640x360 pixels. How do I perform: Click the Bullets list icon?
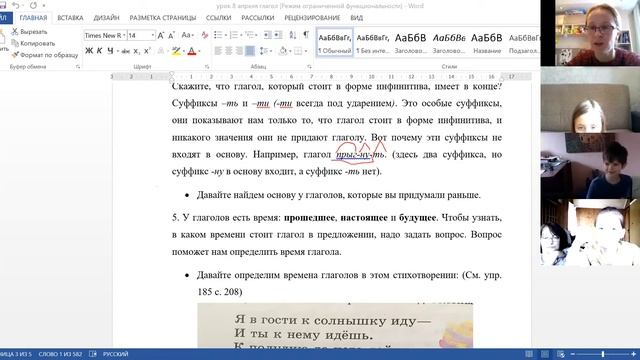218,35
